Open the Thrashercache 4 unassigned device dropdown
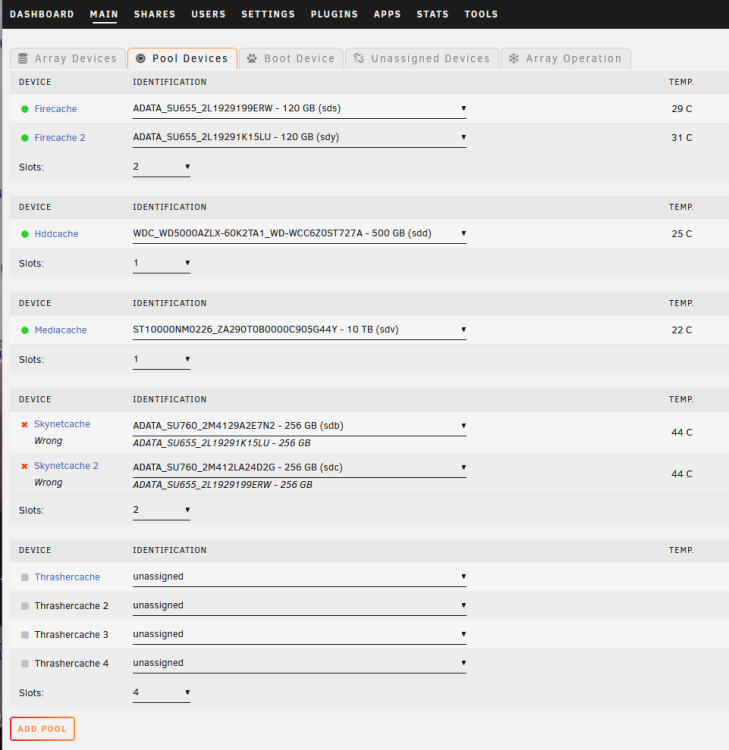This screenshot has width=729, height=750. (x=299, y=663)
